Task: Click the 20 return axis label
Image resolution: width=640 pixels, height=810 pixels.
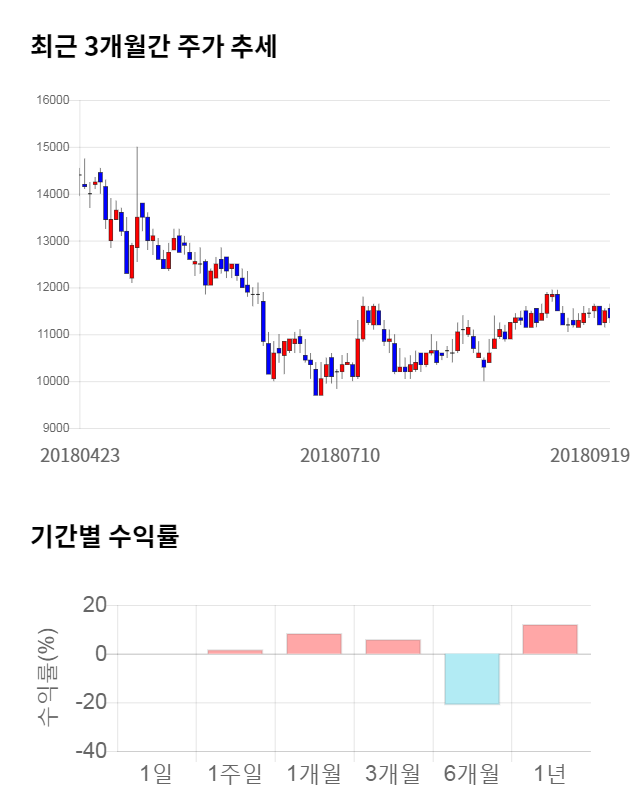Action: (95, 605)
